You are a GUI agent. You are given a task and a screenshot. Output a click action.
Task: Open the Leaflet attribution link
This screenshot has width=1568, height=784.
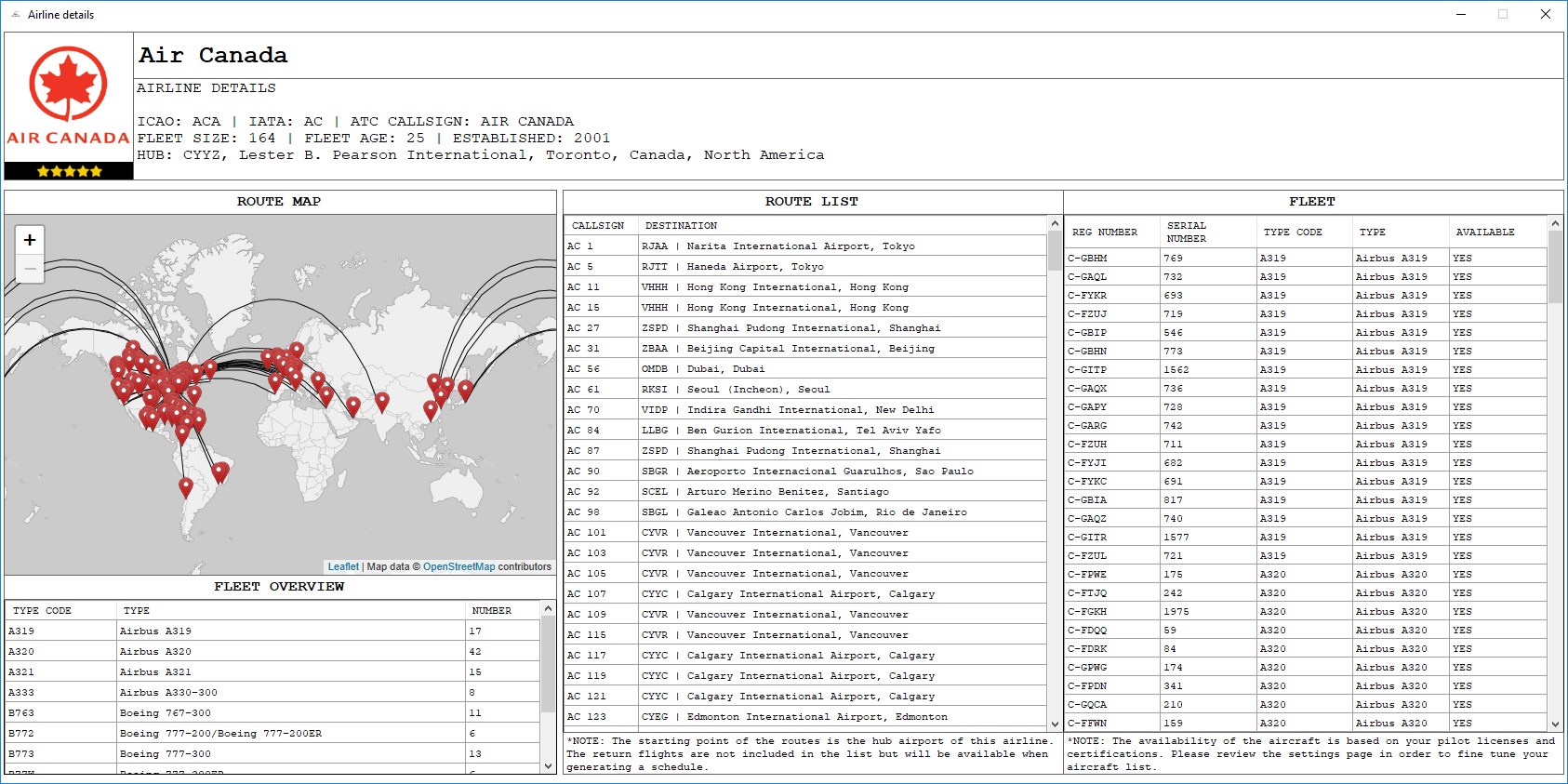tap(342, 566)
